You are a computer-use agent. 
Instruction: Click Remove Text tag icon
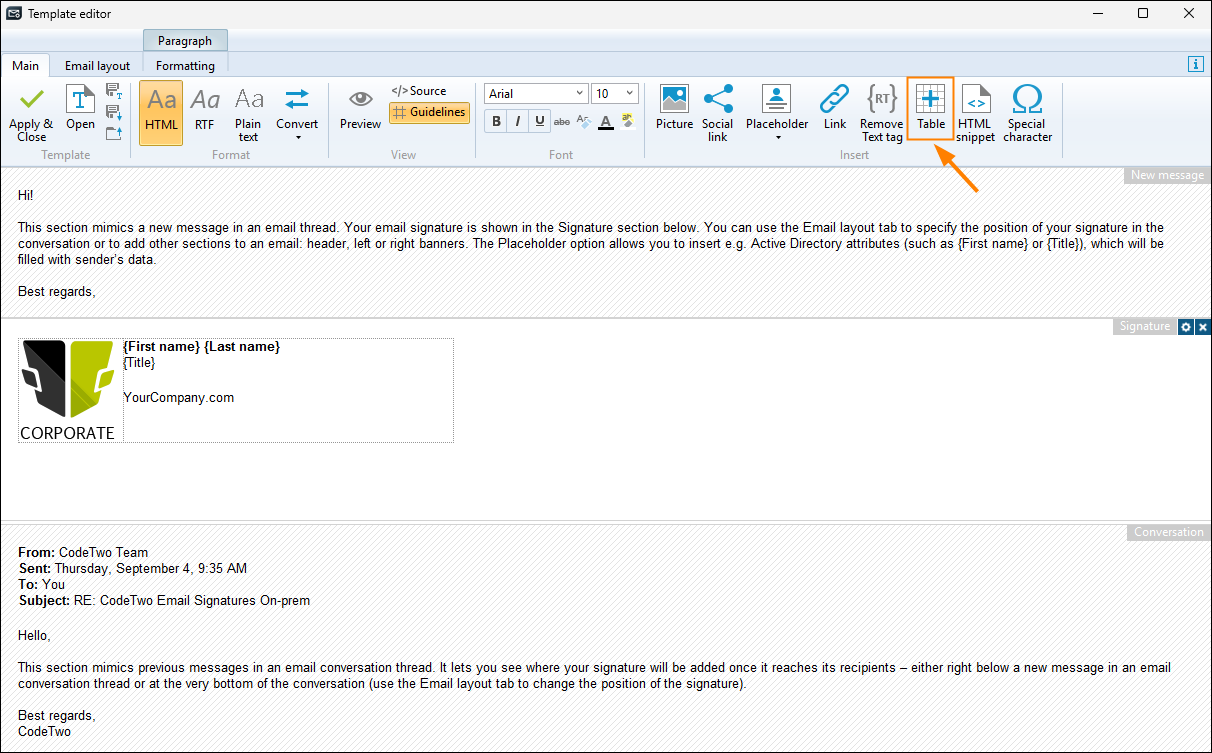pos(881,112)
